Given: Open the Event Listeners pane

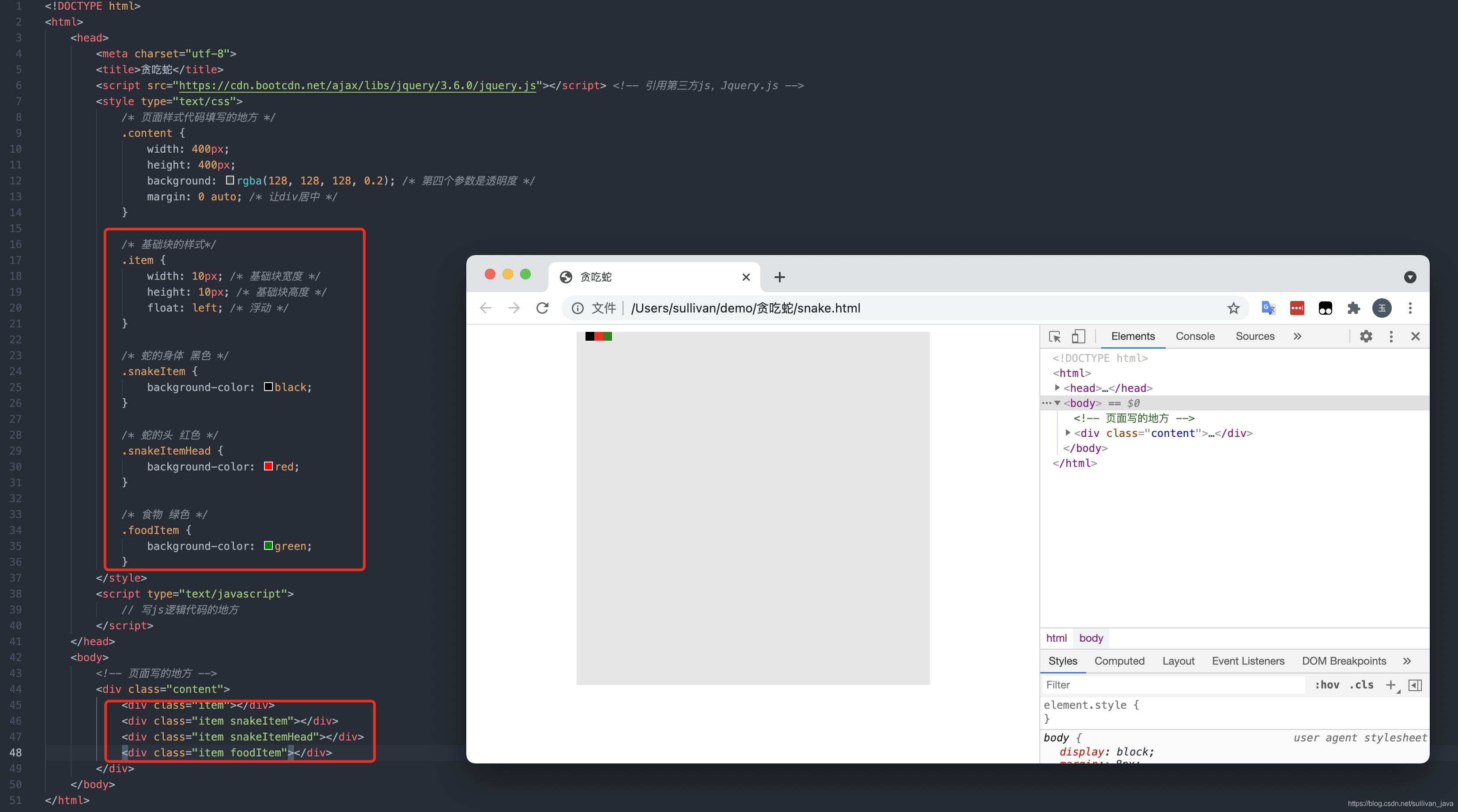Looking at the screenshot, I should [x=1248, y=661].
